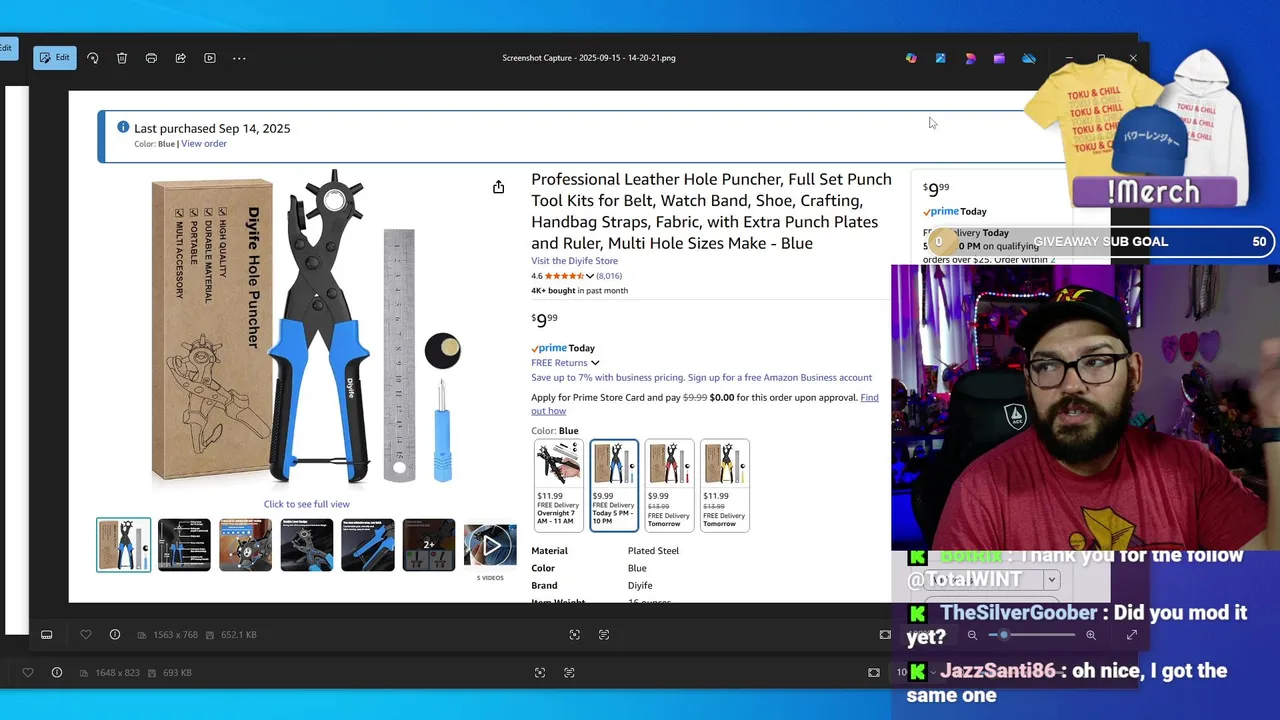Open the blue Paint edit icon
The image size is (1280, 720).
(940, 58)
